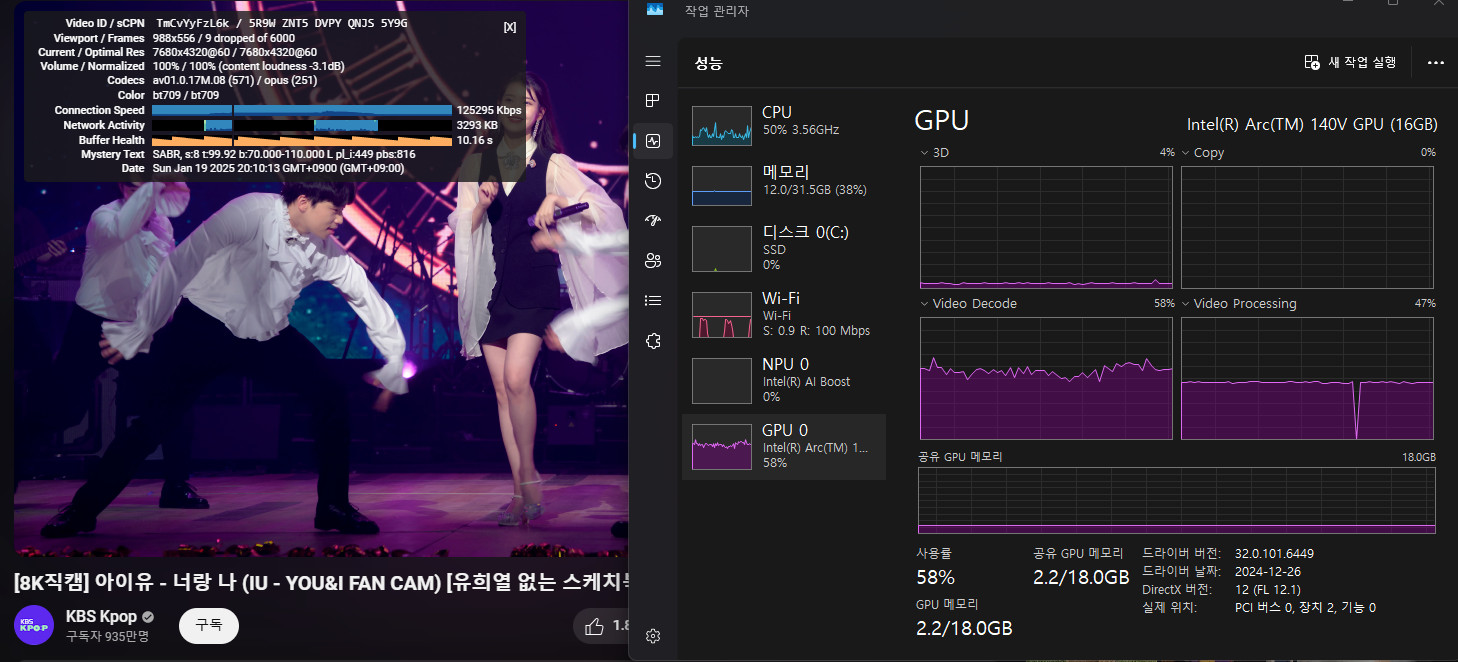The image size is (1458, 662).
Task: Click the Buffer Health 10.16 s value
Action: (x=474, y=140)
